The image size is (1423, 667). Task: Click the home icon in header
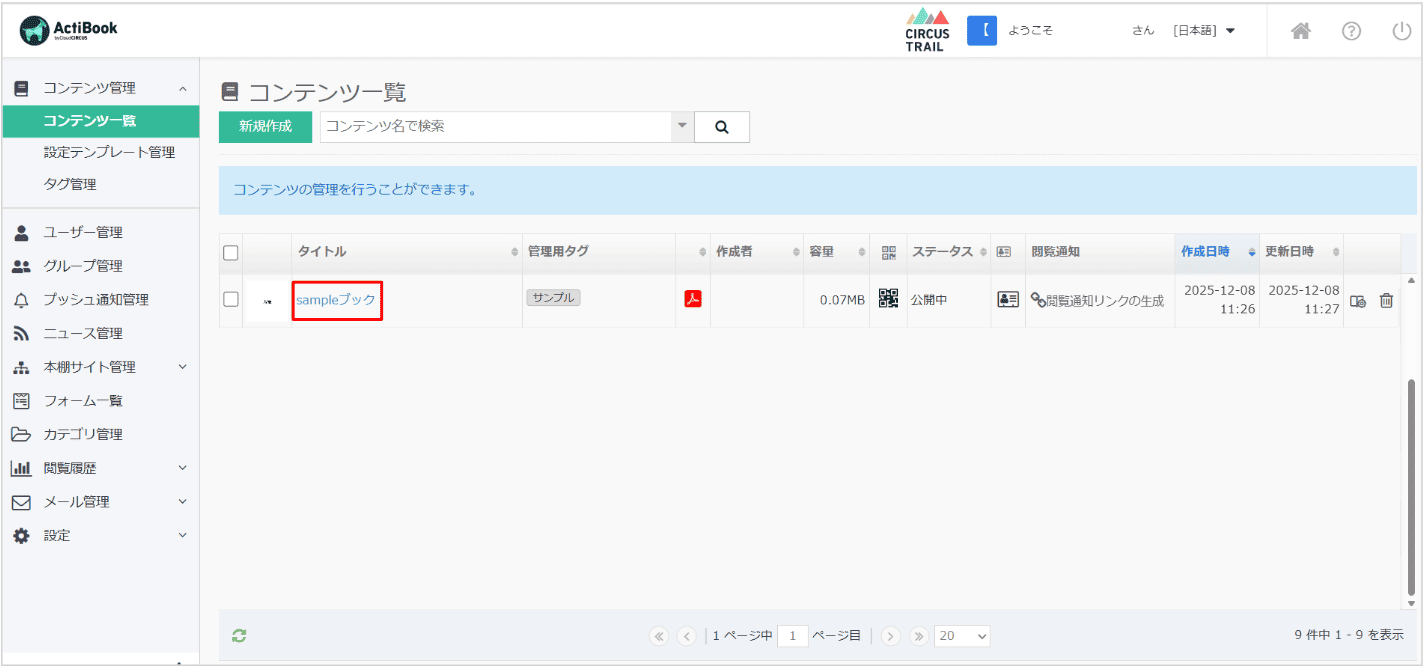1300,31
